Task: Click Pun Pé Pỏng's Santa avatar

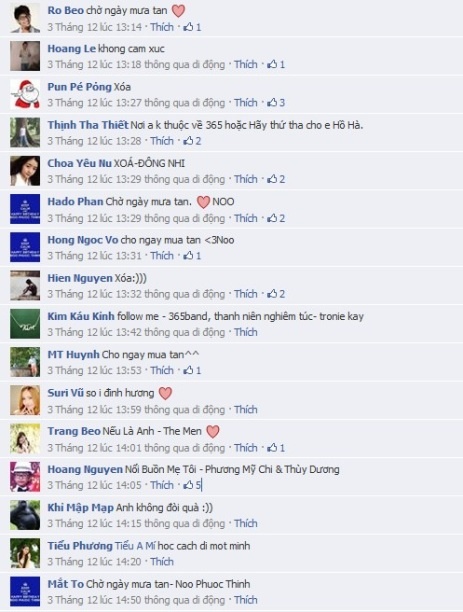Action: click(25, 94)
